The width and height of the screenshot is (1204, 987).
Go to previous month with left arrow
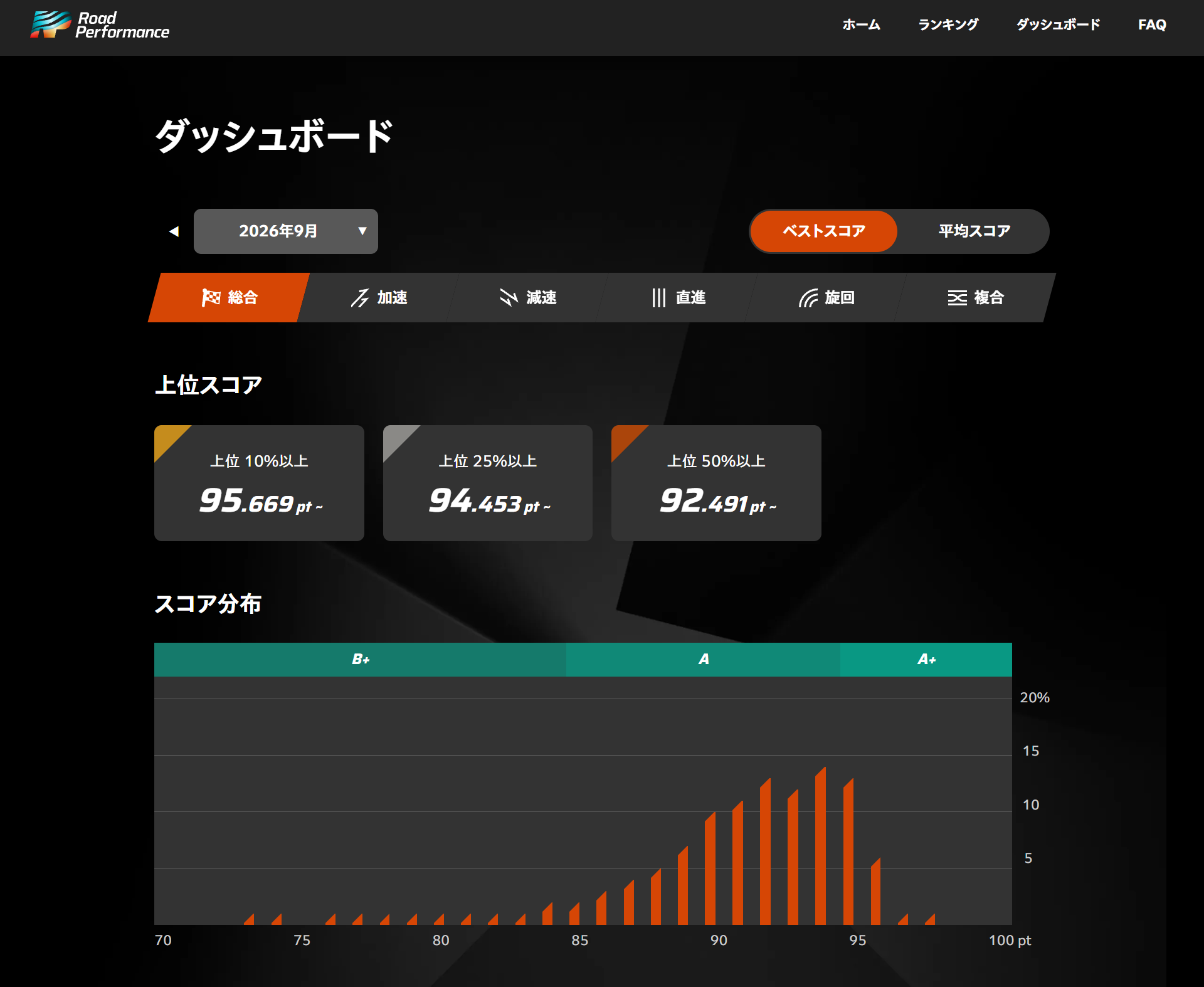pyautogui.click(x=174, y=231)
